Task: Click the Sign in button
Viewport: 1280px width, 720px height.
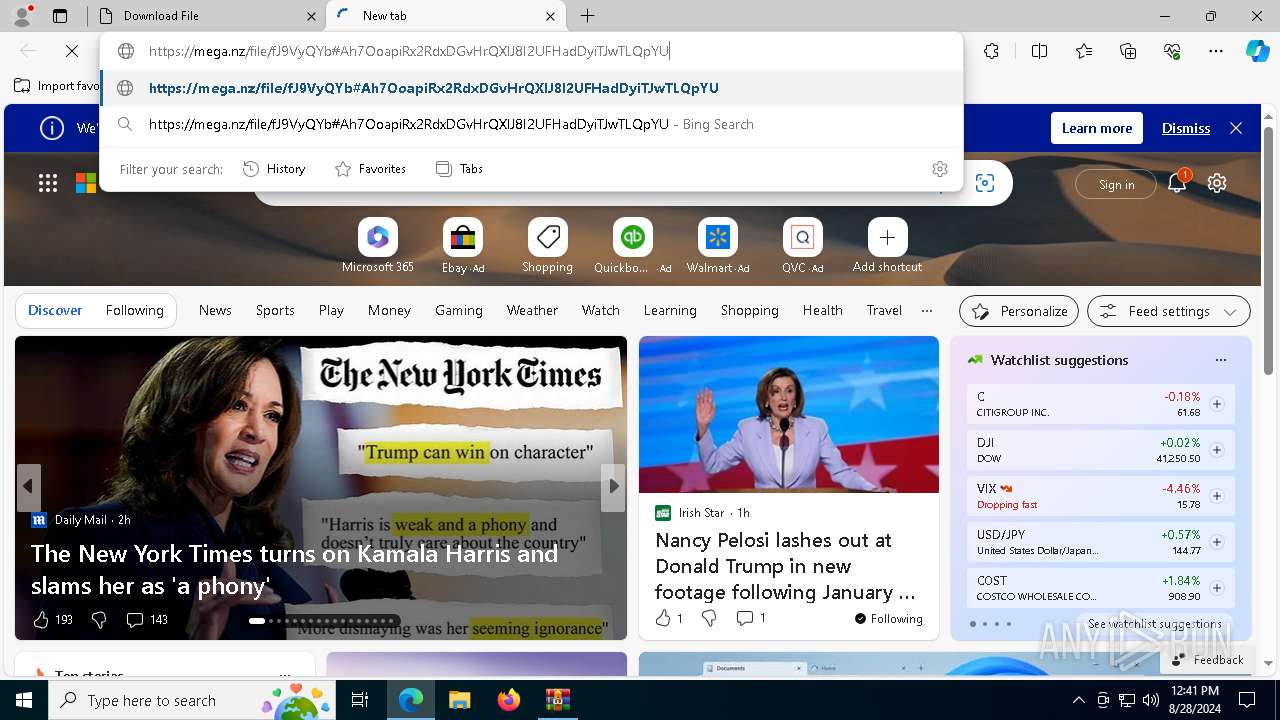Action: click(1116, 184)
